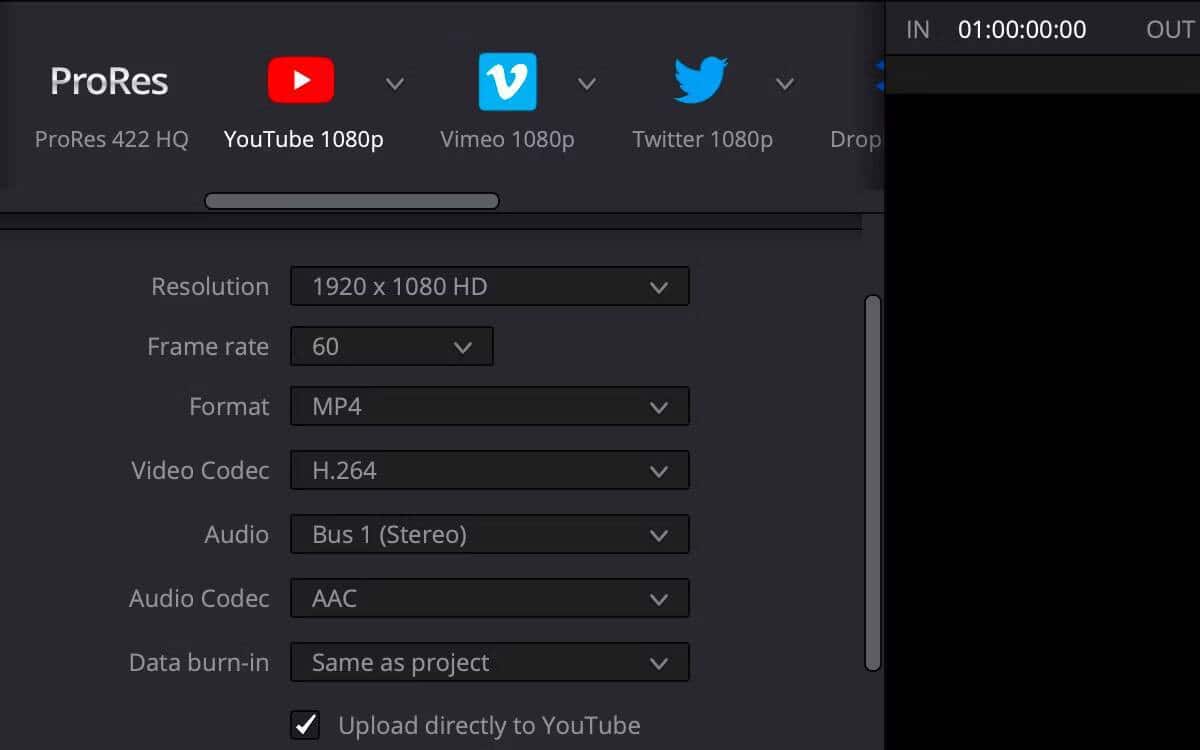Click the IN timecode field showing 01:00:00:00

click(1021, 29)
